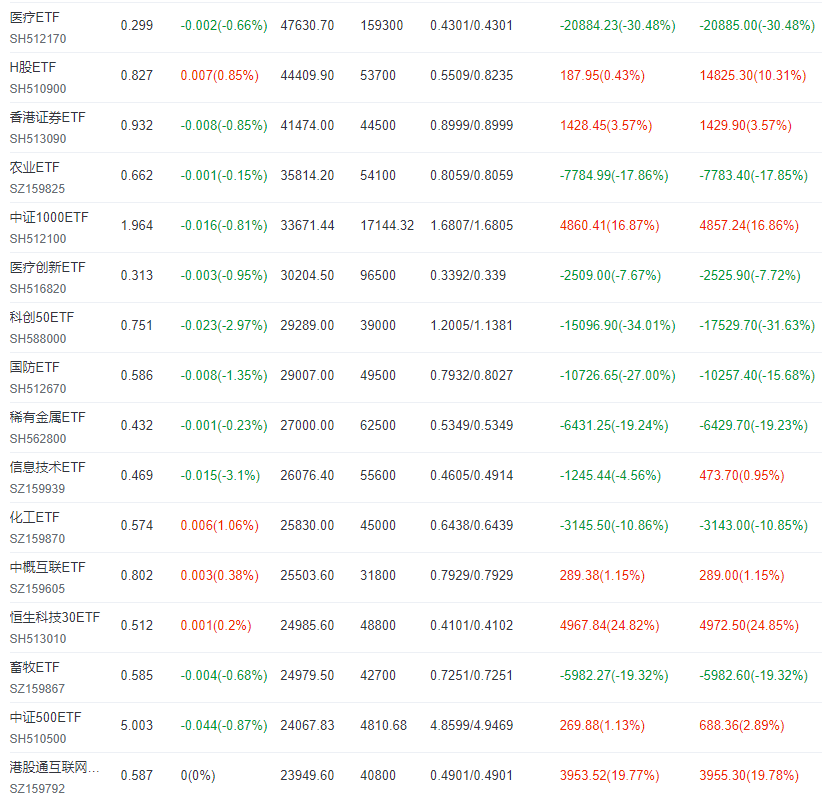Click 国防ETF name
This screenshot has height=802, width=822.
(35, 367)
